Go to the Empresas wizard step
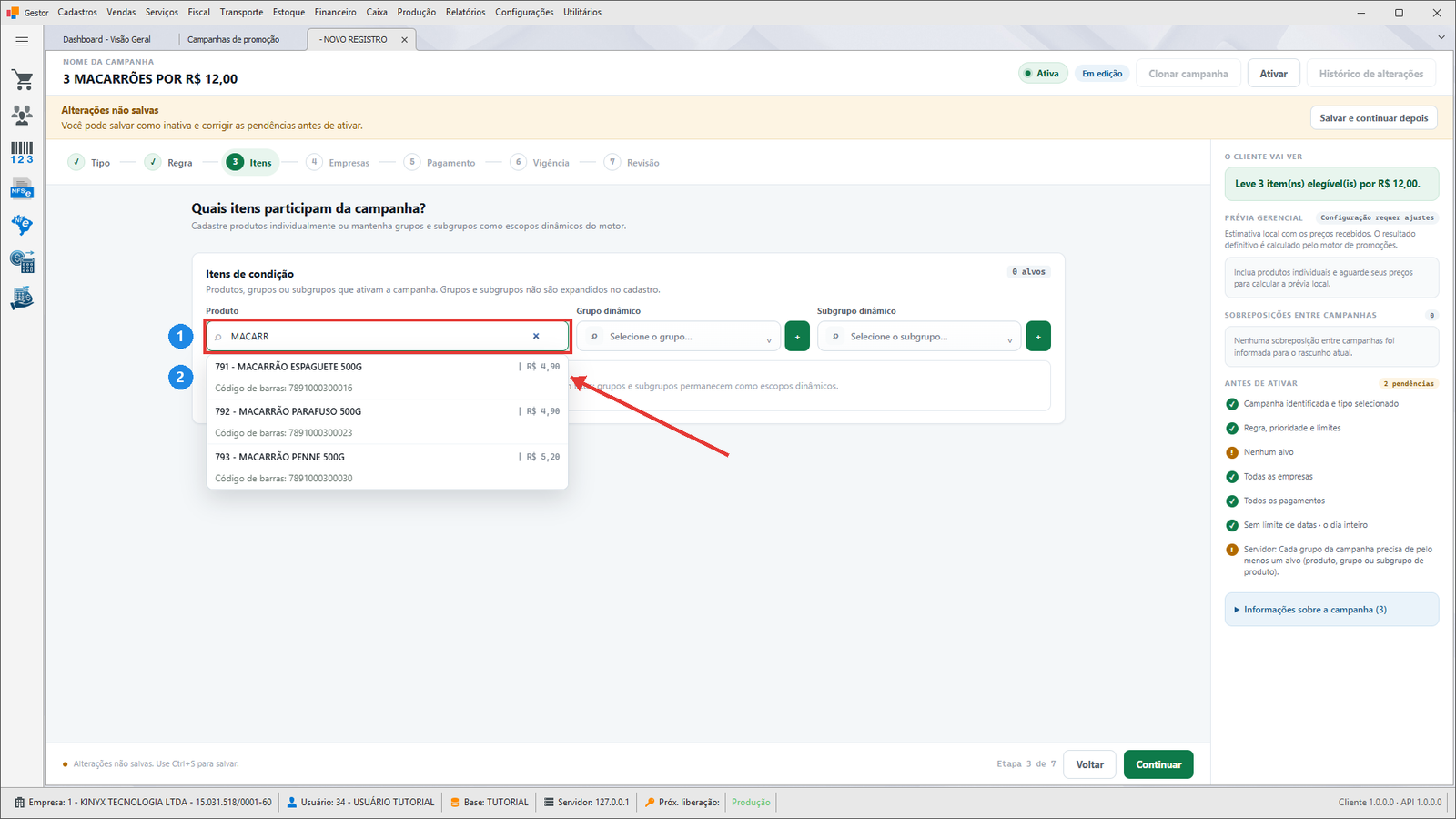Screen dimensions: 1456x819 tap(339, 163)
